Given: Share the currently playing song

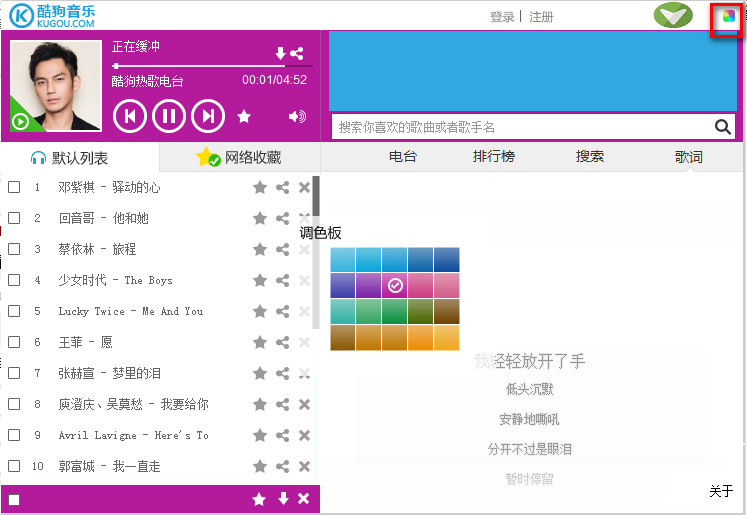Looking at the screenshot, I should coord(297,53).
